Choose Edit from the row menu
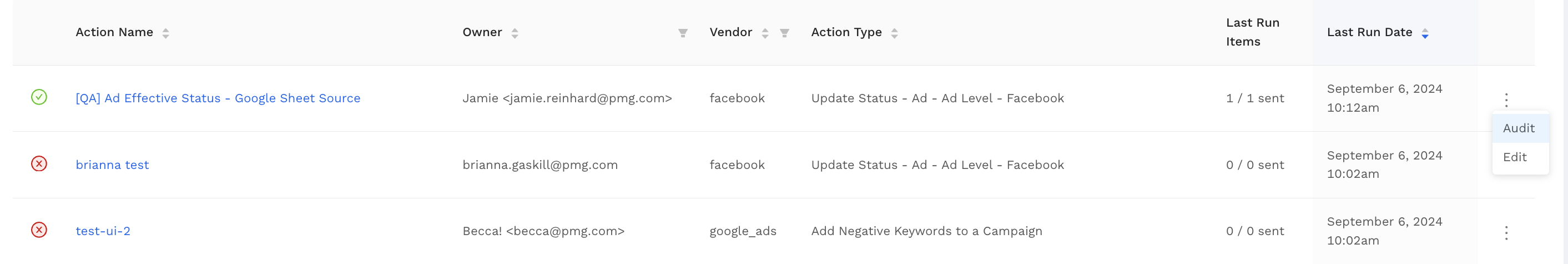 tap(1514, 157)
